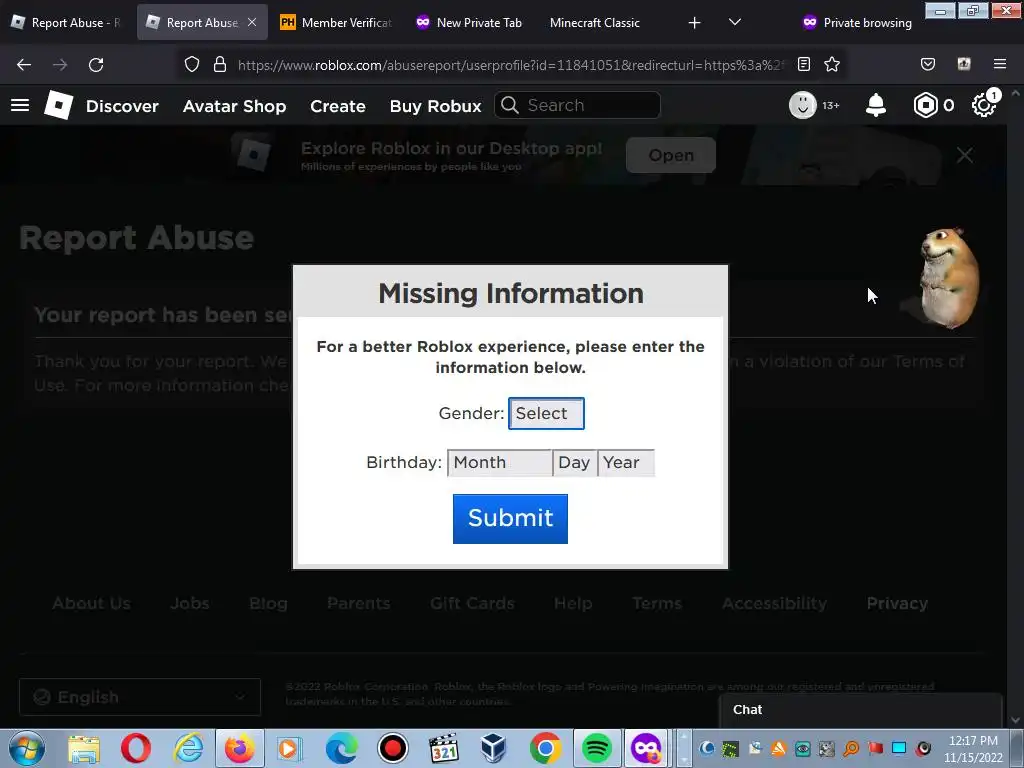Open the Privacy footer link
Screen dimensions: 1024x768
pos(897,603)
